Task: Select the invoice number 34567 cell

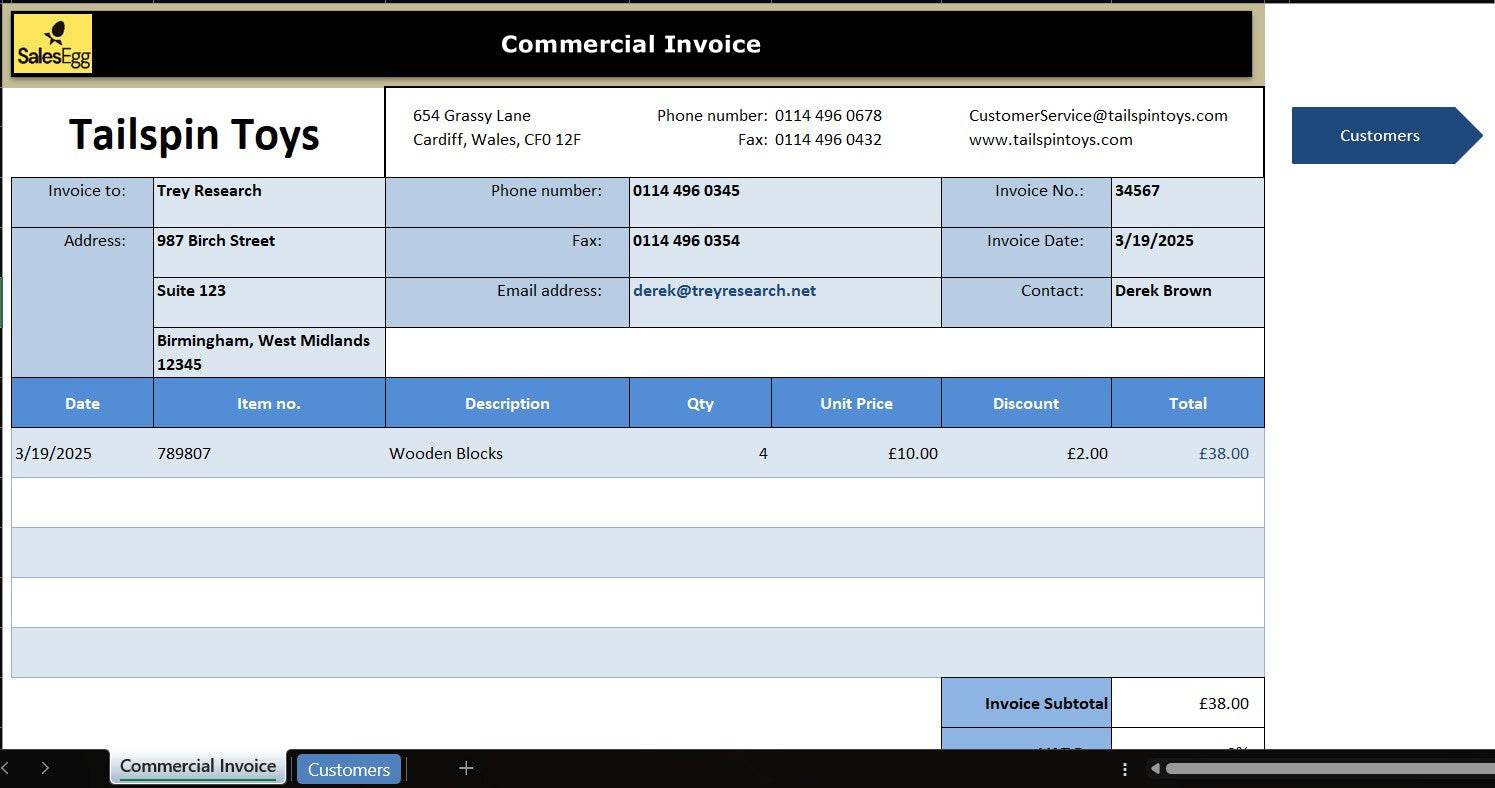Action: [1186, 202]
